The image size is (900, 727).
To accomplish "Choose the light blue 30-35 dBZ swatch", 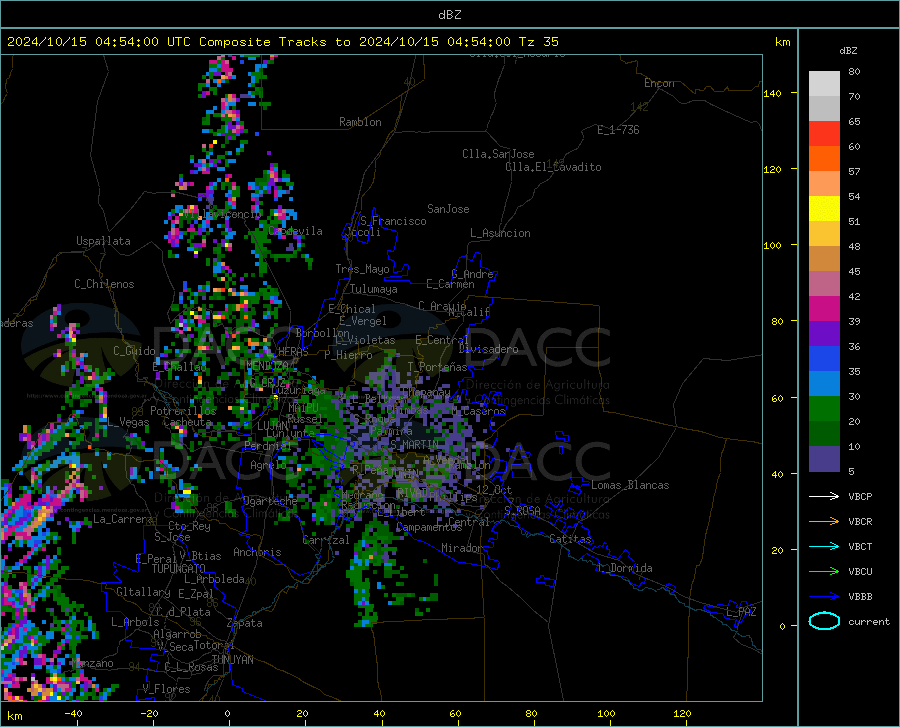I will pyautogui.click(x=824, y=384).
